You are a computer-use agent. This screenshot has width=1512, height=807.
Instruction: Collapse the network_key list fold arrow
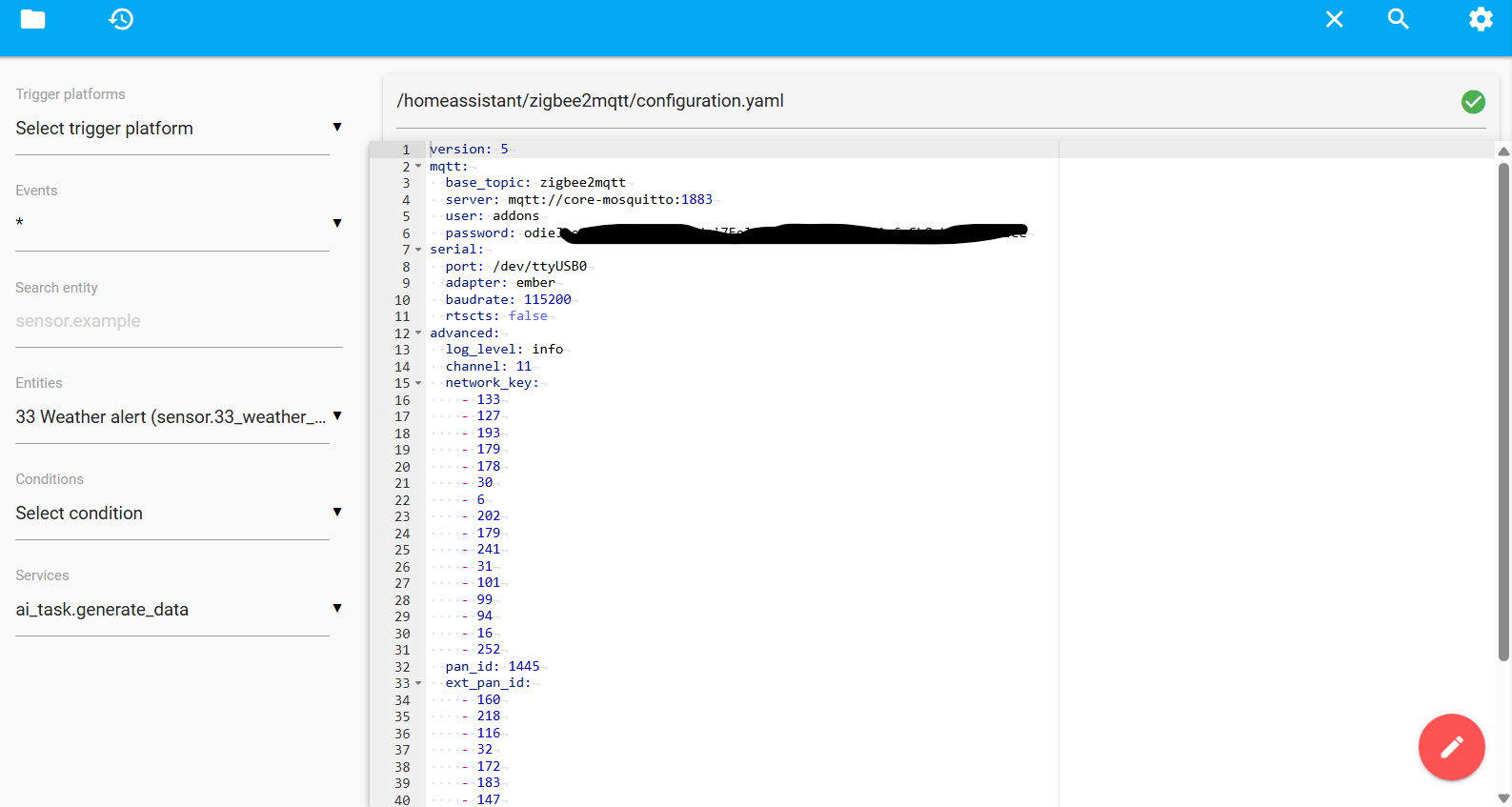pos(418,383)
